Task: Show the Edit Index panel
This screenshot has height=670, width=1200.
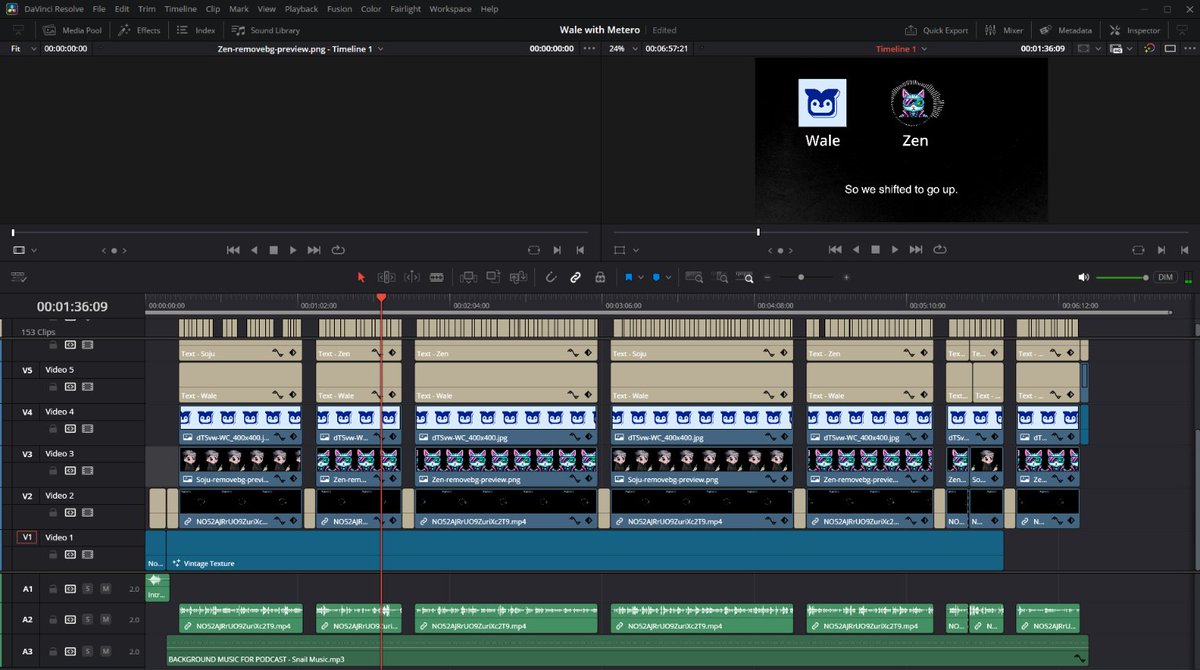Action: tap(196, 30)
